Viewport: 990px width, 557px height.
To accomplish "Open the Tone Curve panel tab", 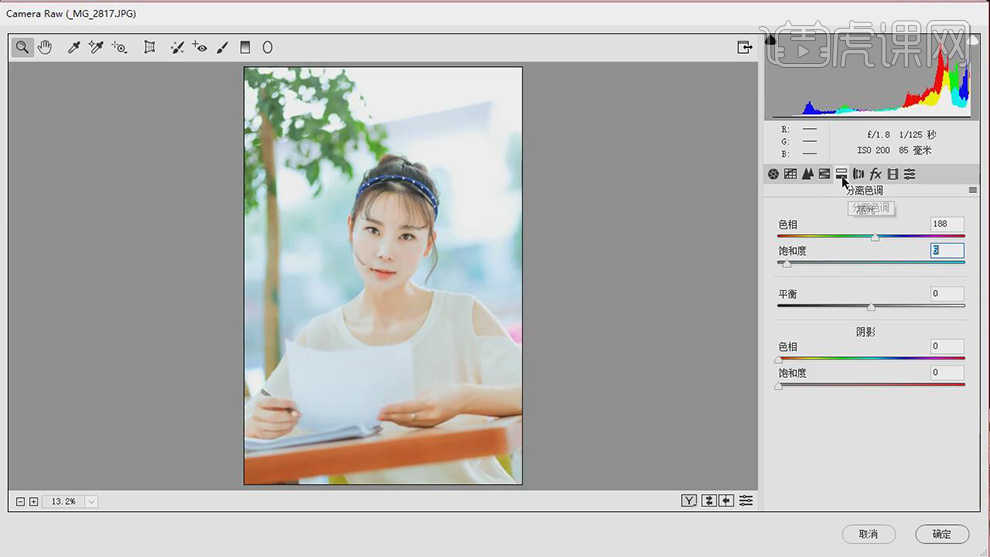I will click(x=790, y=174).
